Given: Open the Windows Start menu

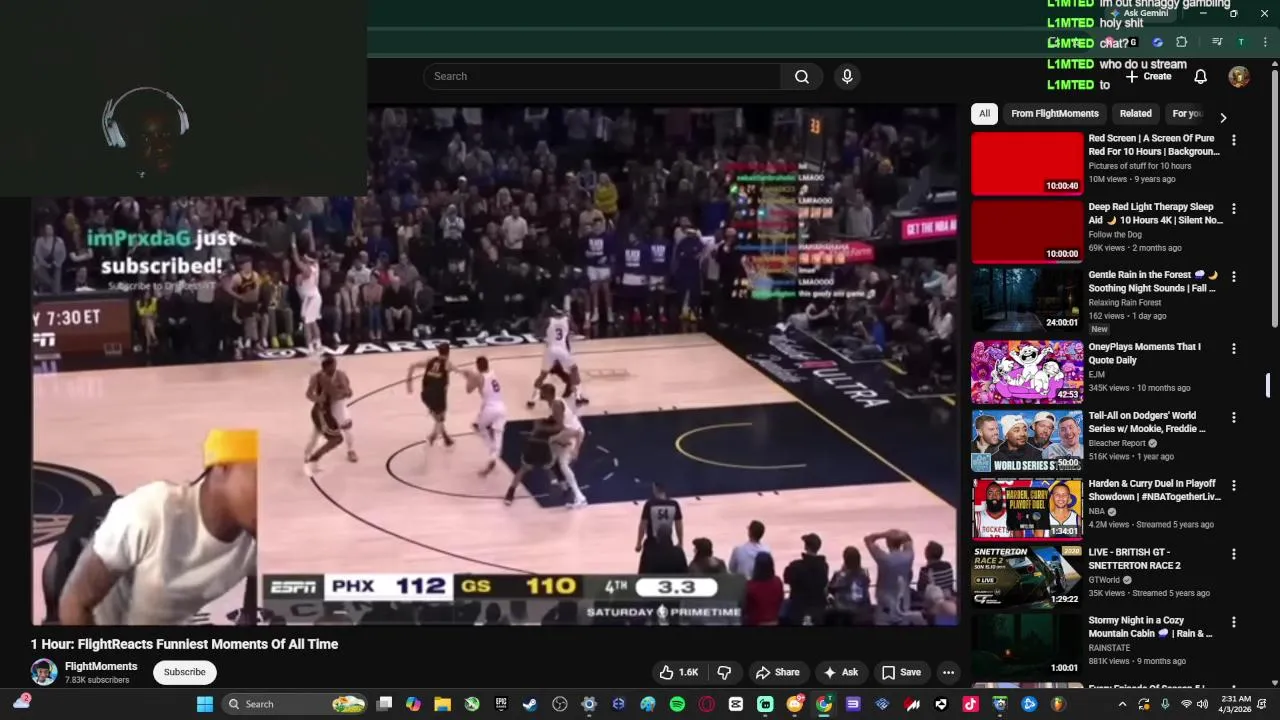Looking at the screenshot, I should 204,704.
